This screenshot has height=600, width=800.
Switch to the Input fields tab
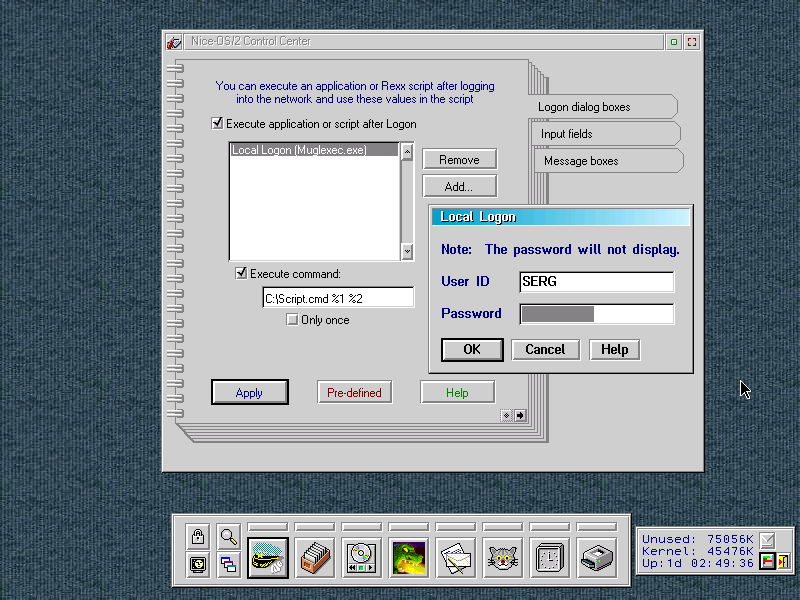[606, 134]
